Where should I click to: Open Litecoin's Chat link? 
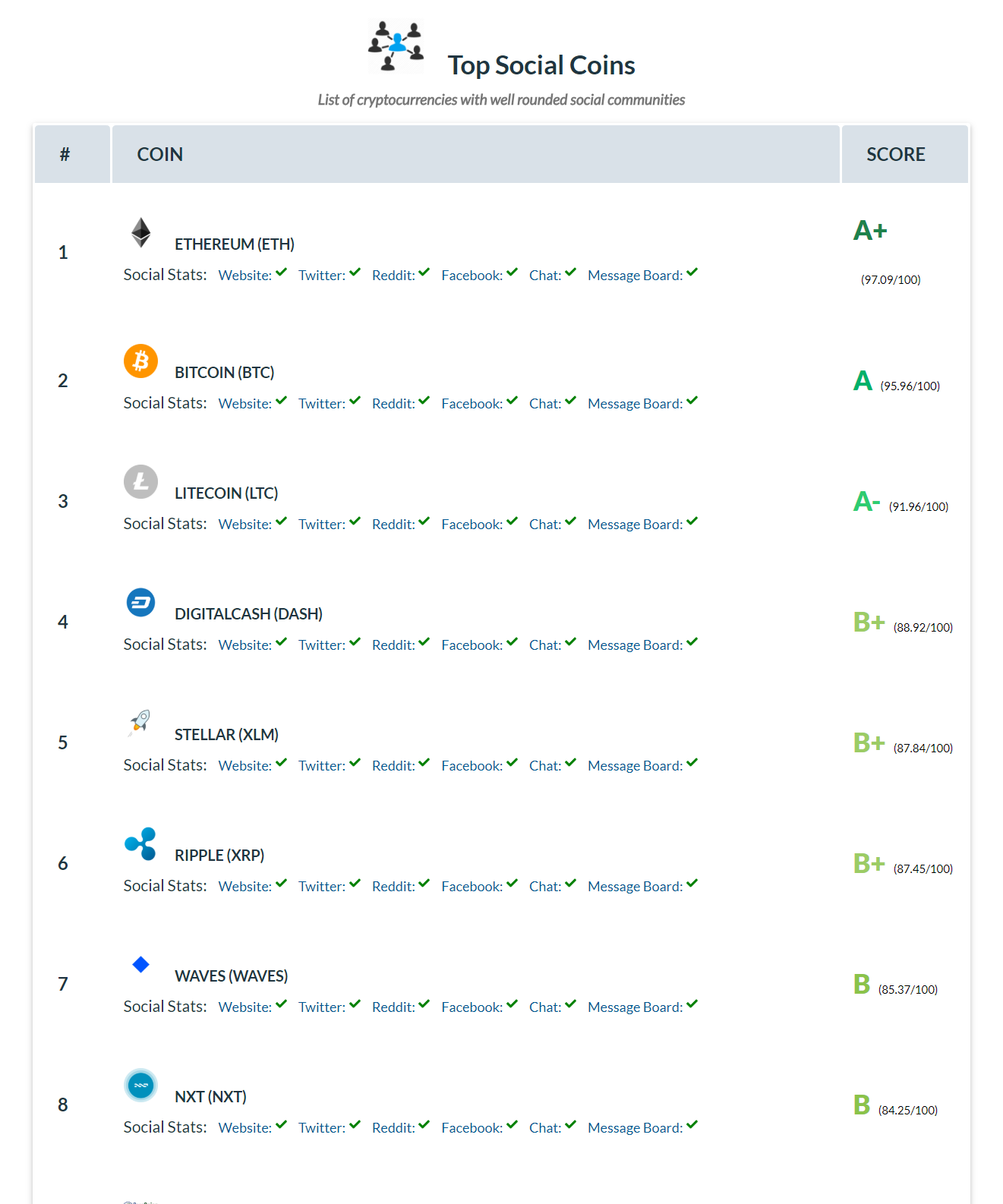(x=545, y=525)
